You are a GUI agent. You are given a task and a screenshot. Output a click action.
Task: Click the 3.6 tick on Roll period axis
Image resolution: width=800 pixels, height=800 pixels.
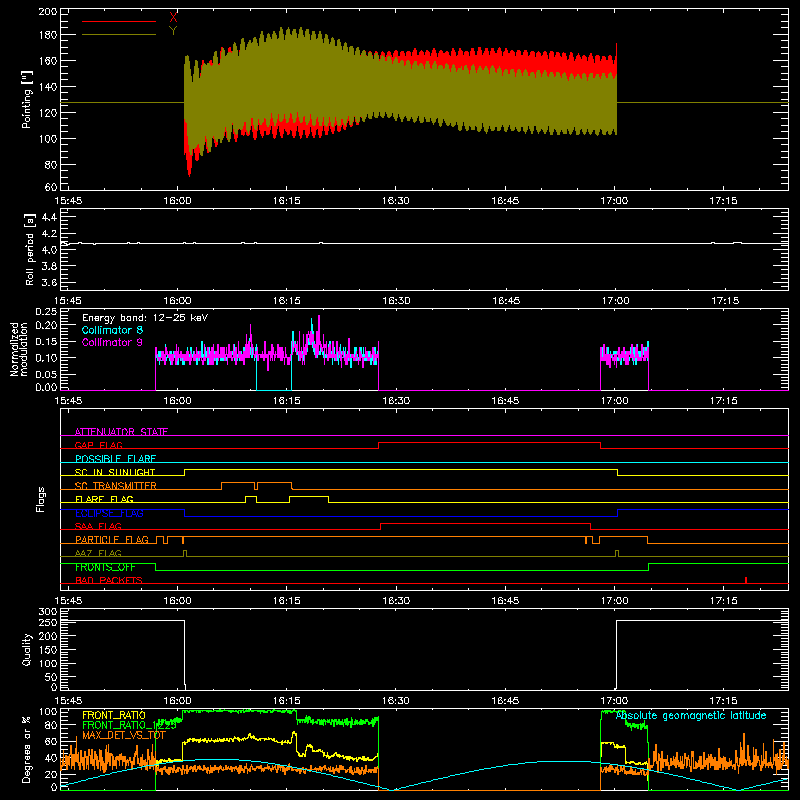[49, 282]
